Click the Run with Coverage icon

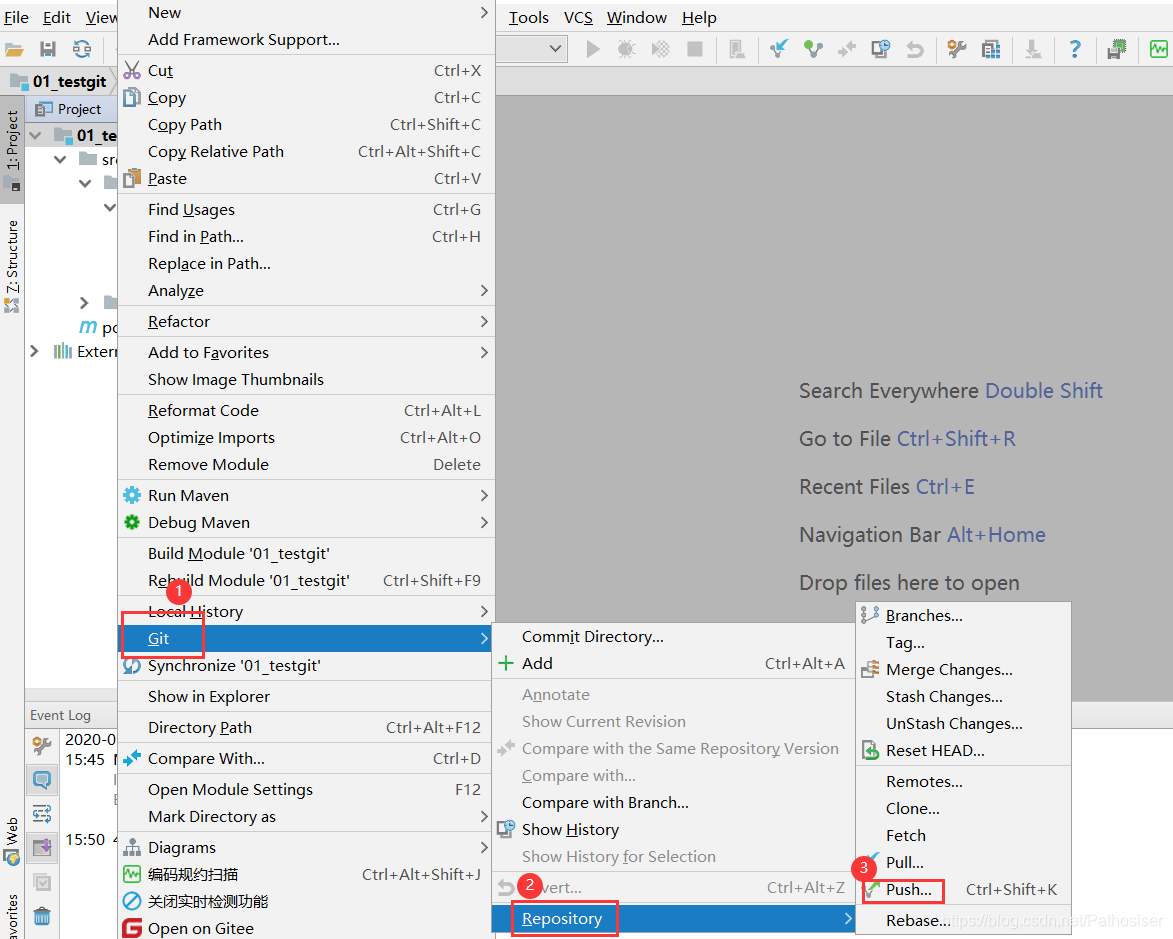pos(661,49)
